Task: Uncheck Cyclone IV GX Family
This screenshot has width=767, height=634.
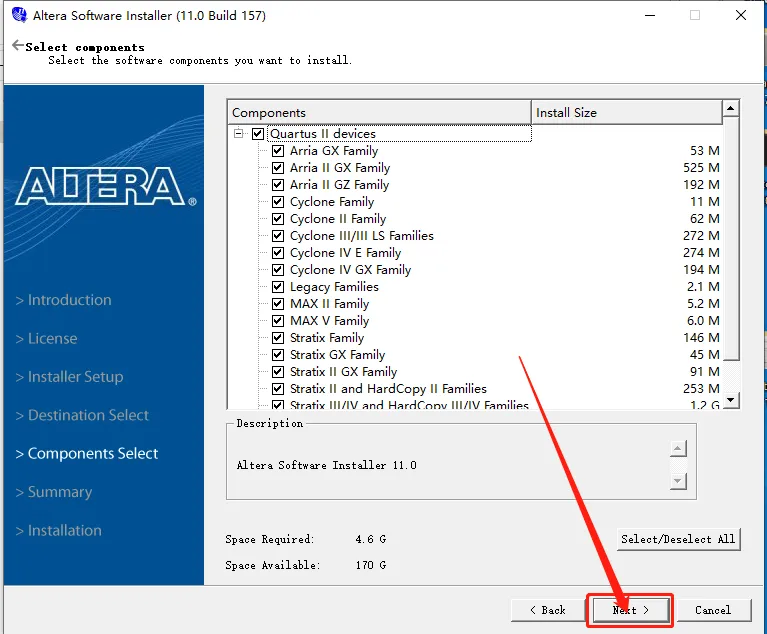Action: point(278,270)
